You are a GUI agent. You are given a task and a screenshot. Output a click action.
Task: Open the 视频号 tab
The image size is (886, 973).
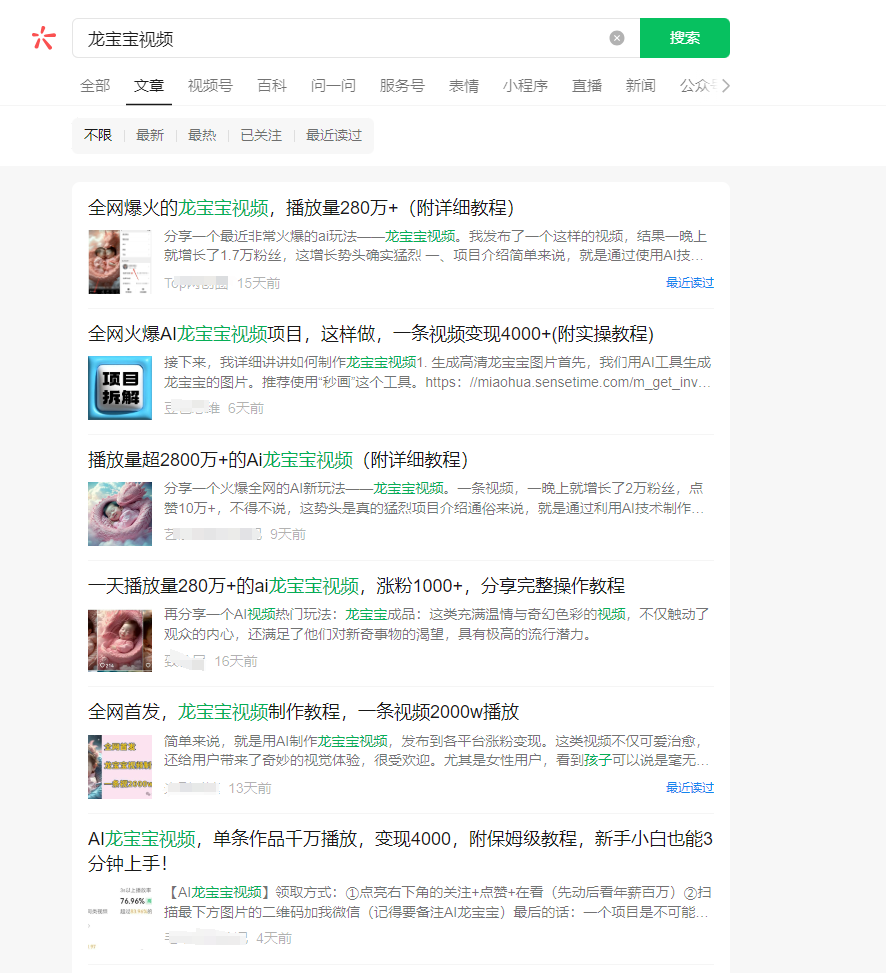pyautogui.click(x=210, y=86)
